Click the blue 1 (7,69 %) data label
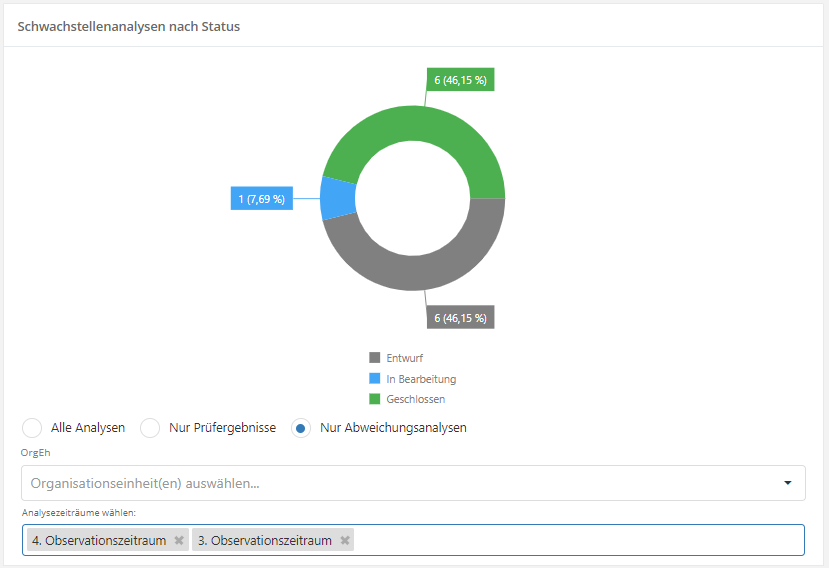 pos(262,199)
